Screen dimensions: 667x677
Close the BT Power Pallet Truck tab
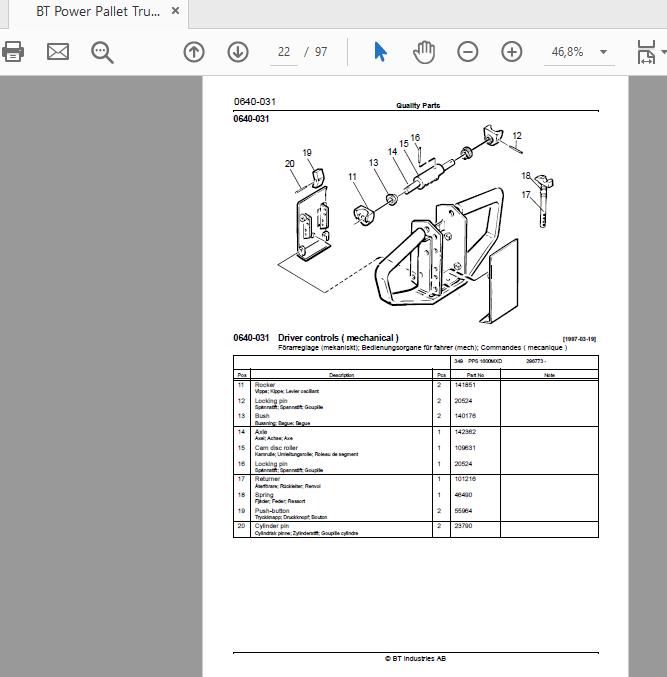pyautogui.click(x=175, y=11)
